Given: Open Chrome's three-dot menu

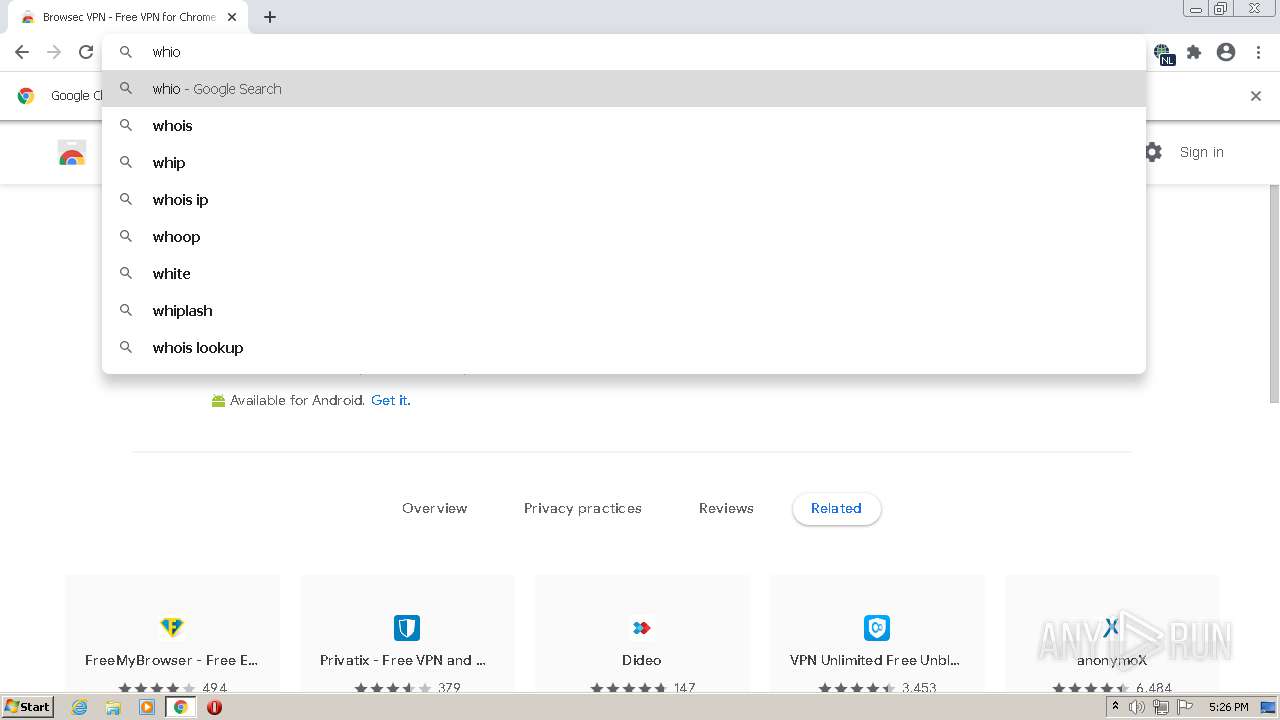Looking at the screenshot, I should tap(1258, 52).
